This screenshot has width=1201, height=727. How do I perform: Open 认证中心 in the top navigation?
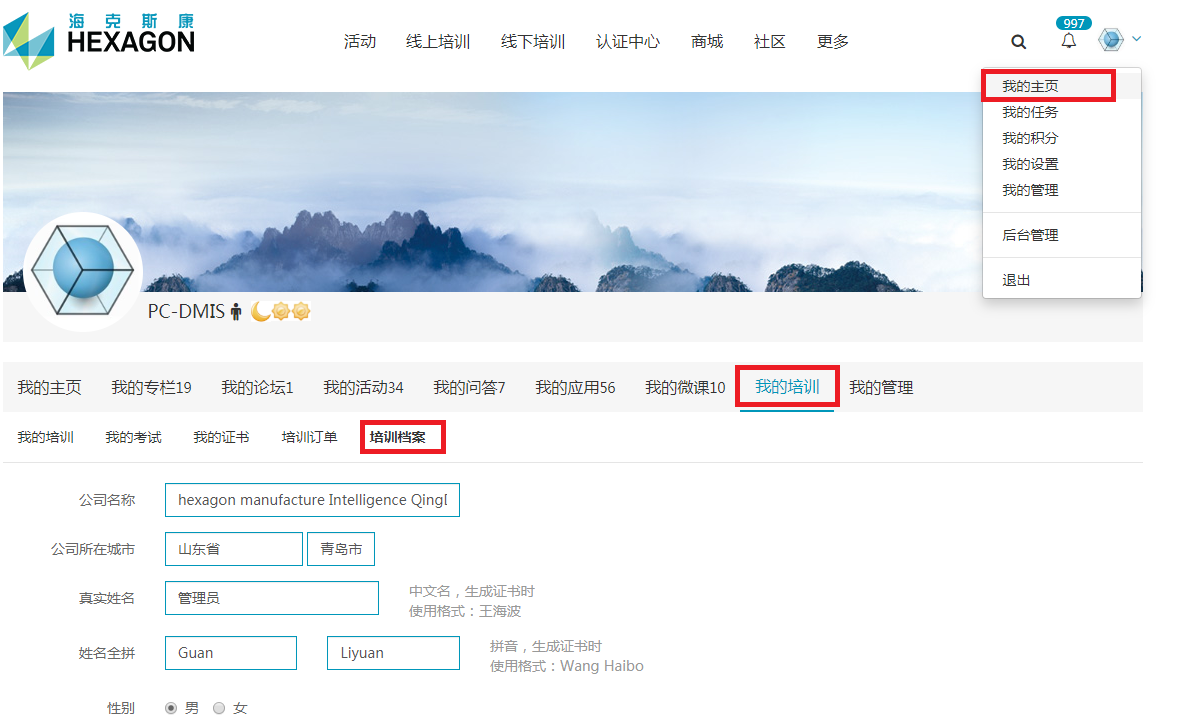[628, 41]
